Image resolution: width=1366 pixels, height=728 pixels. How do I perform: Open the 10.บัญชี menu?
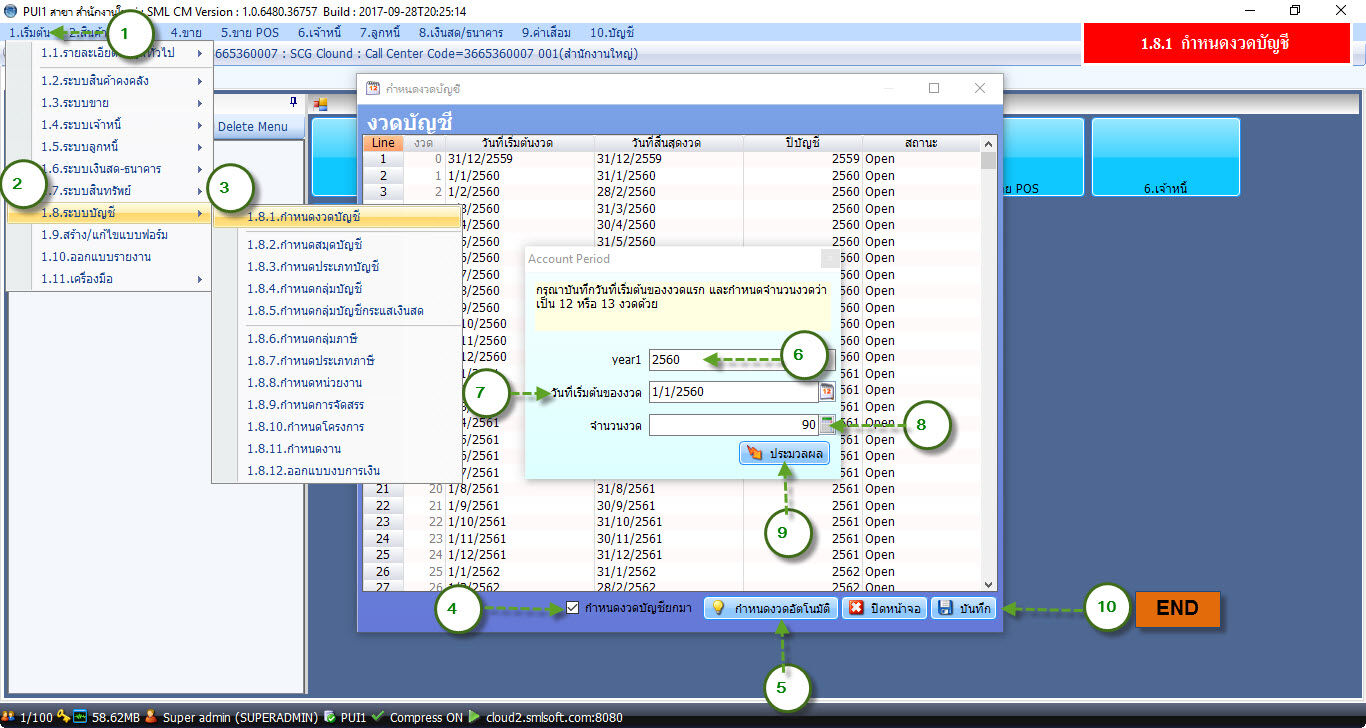click(612, 32)
